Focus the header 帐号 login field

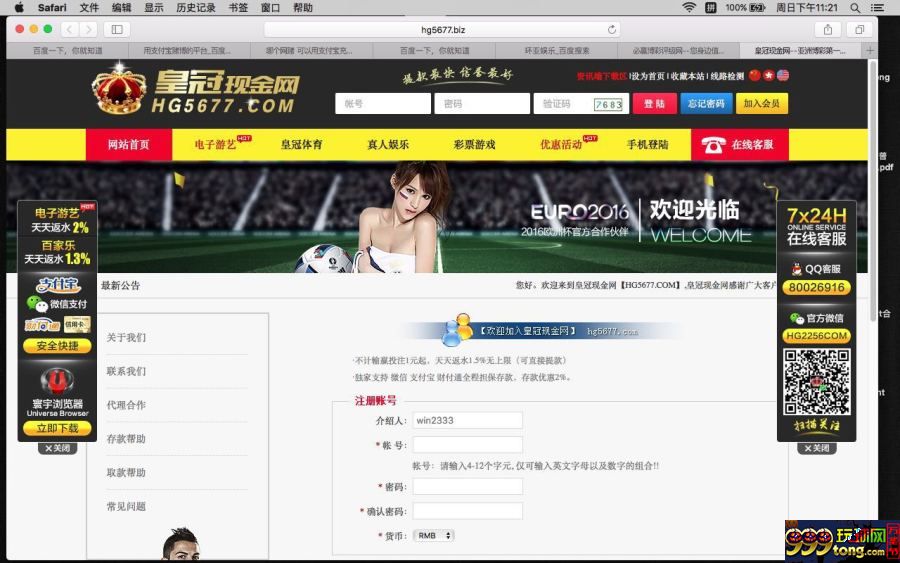point(383,104)
